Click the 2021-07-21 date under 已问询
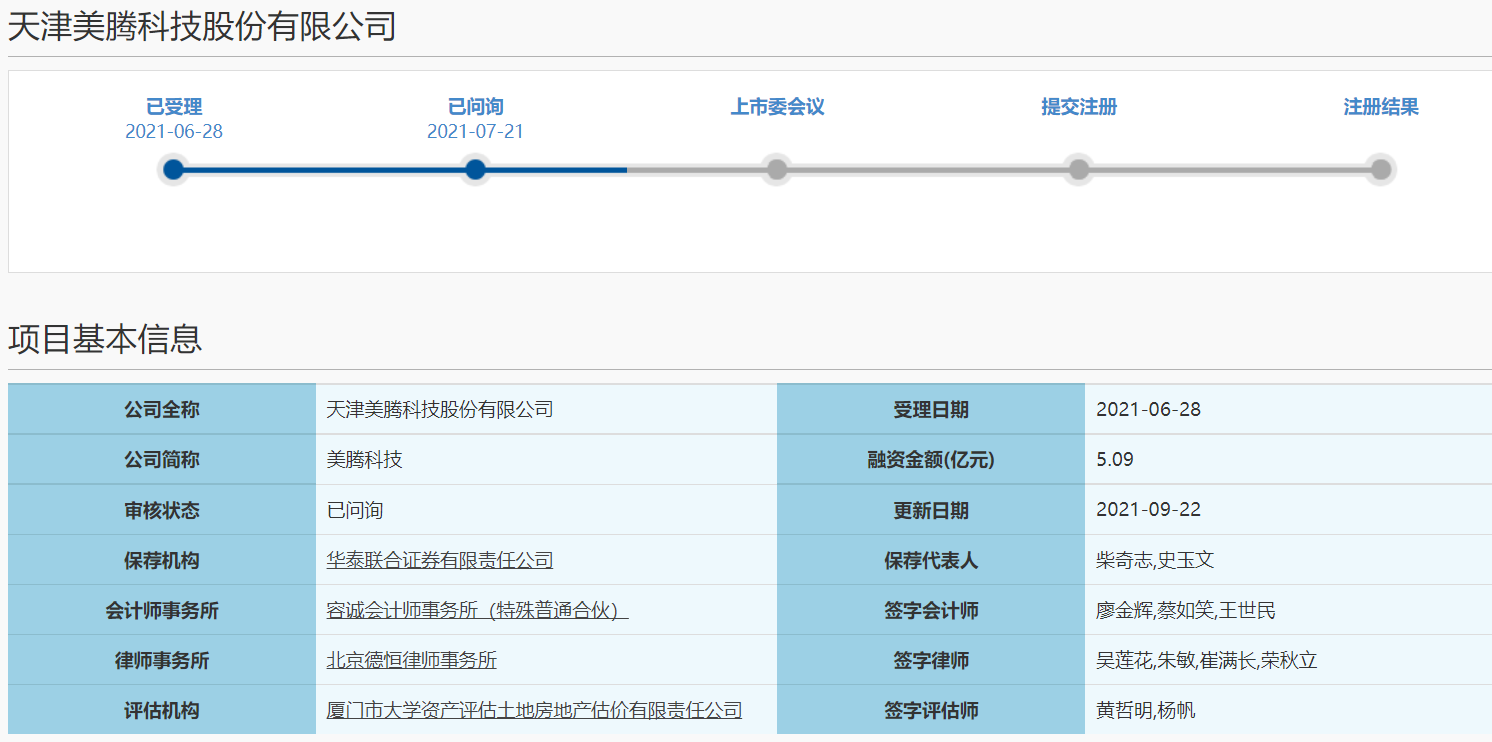The height and width of the screenshot is (742, 1492). pos(476,132)
